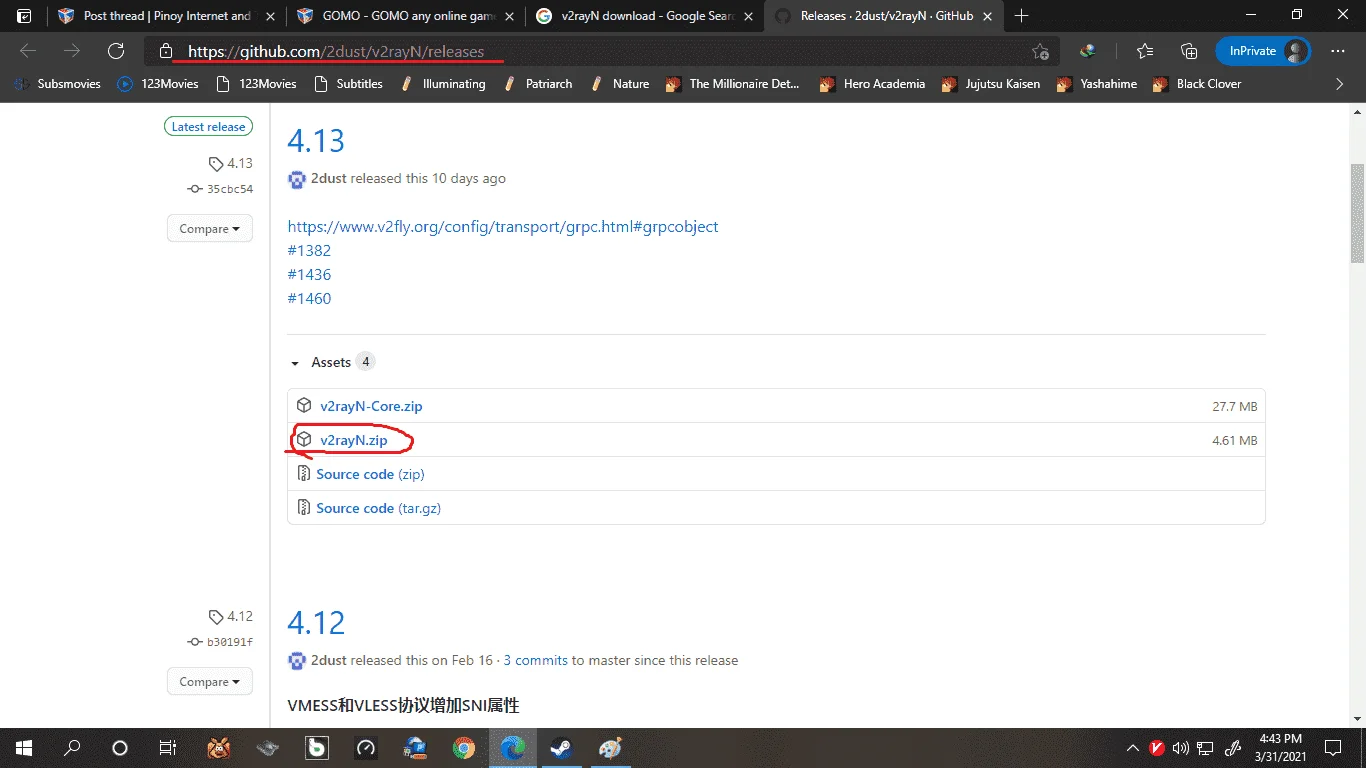Image resolution: width=1366 pixels, height=768 pixels.
Task: Open Cortana circle icon in taskbar
Action: (120, 748)
